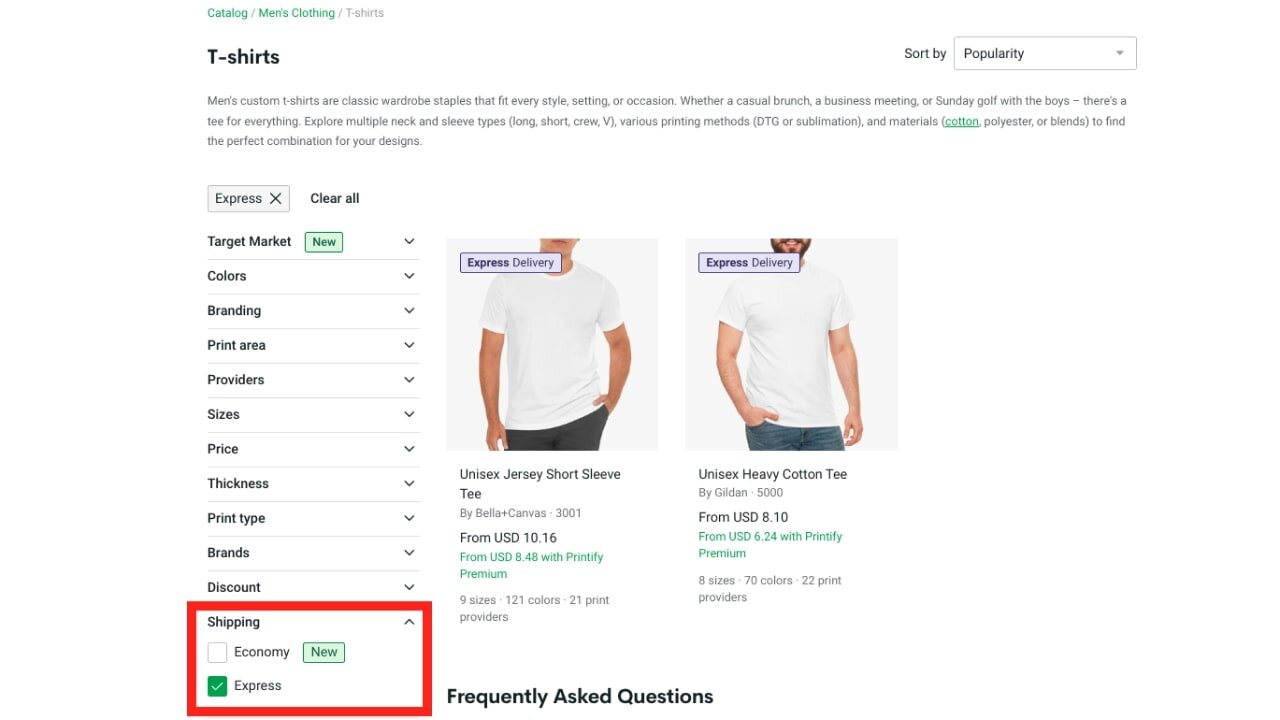Follow the cotton link in description
Image resolution: width=1280 pixels, height=720 pixels.
(x=962, y=121)
